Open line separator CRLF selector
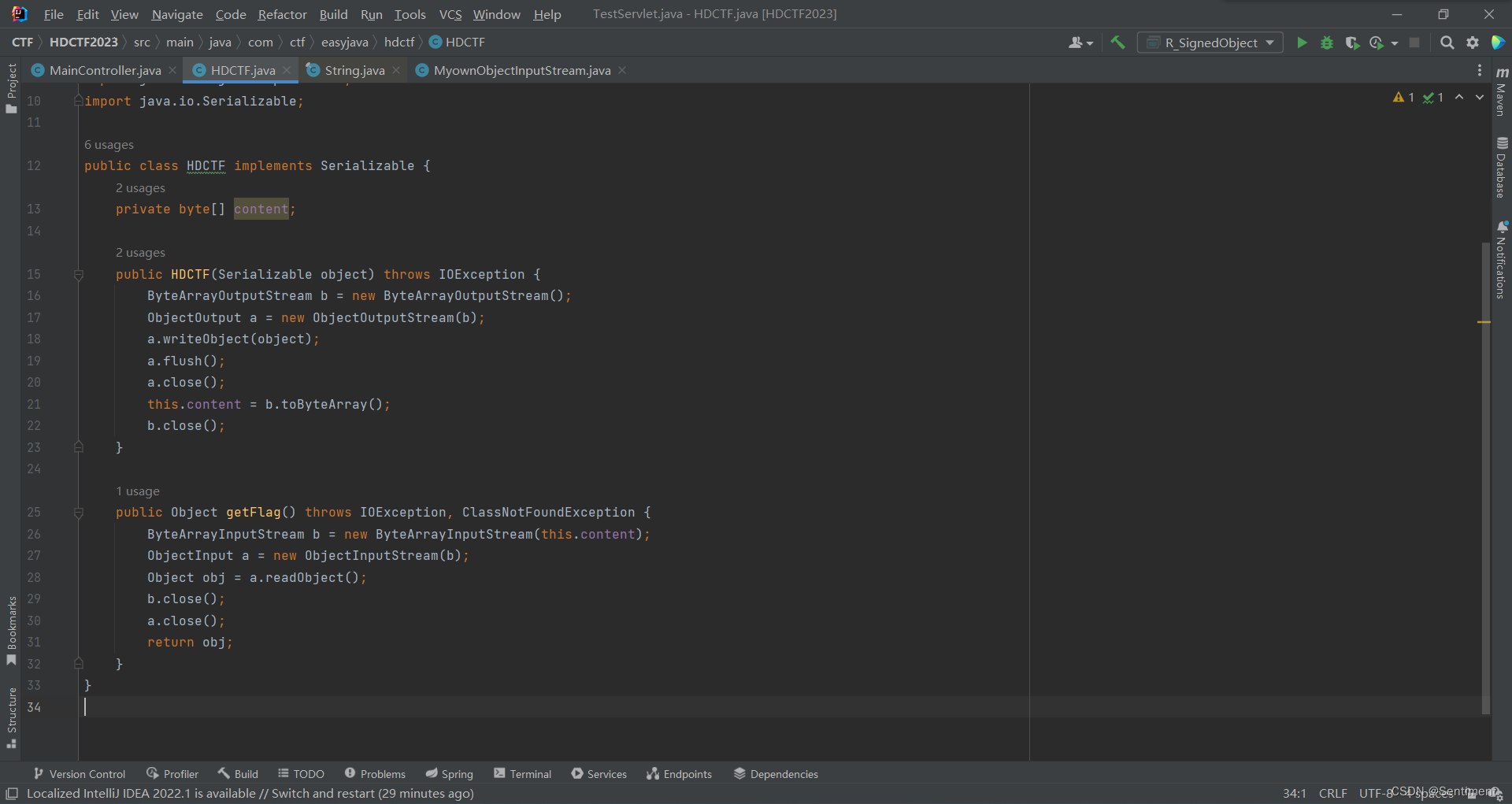Viewport: 1512px width, 804px height. (1332, 794)
